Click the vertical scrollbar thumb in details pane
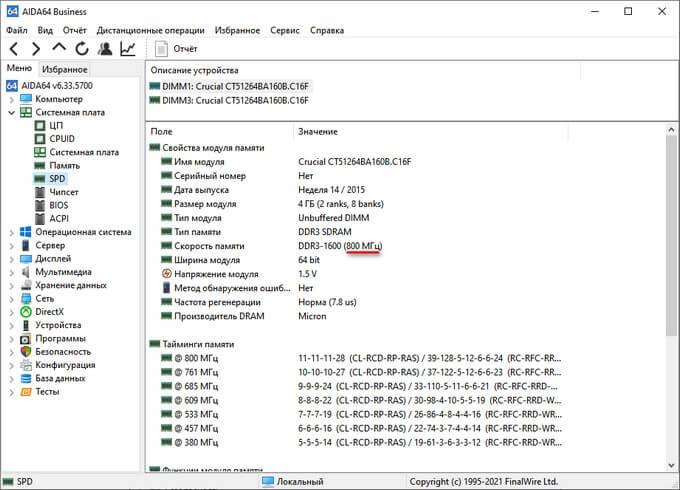The width and height of the screenshot is (680, 490). 671,235
